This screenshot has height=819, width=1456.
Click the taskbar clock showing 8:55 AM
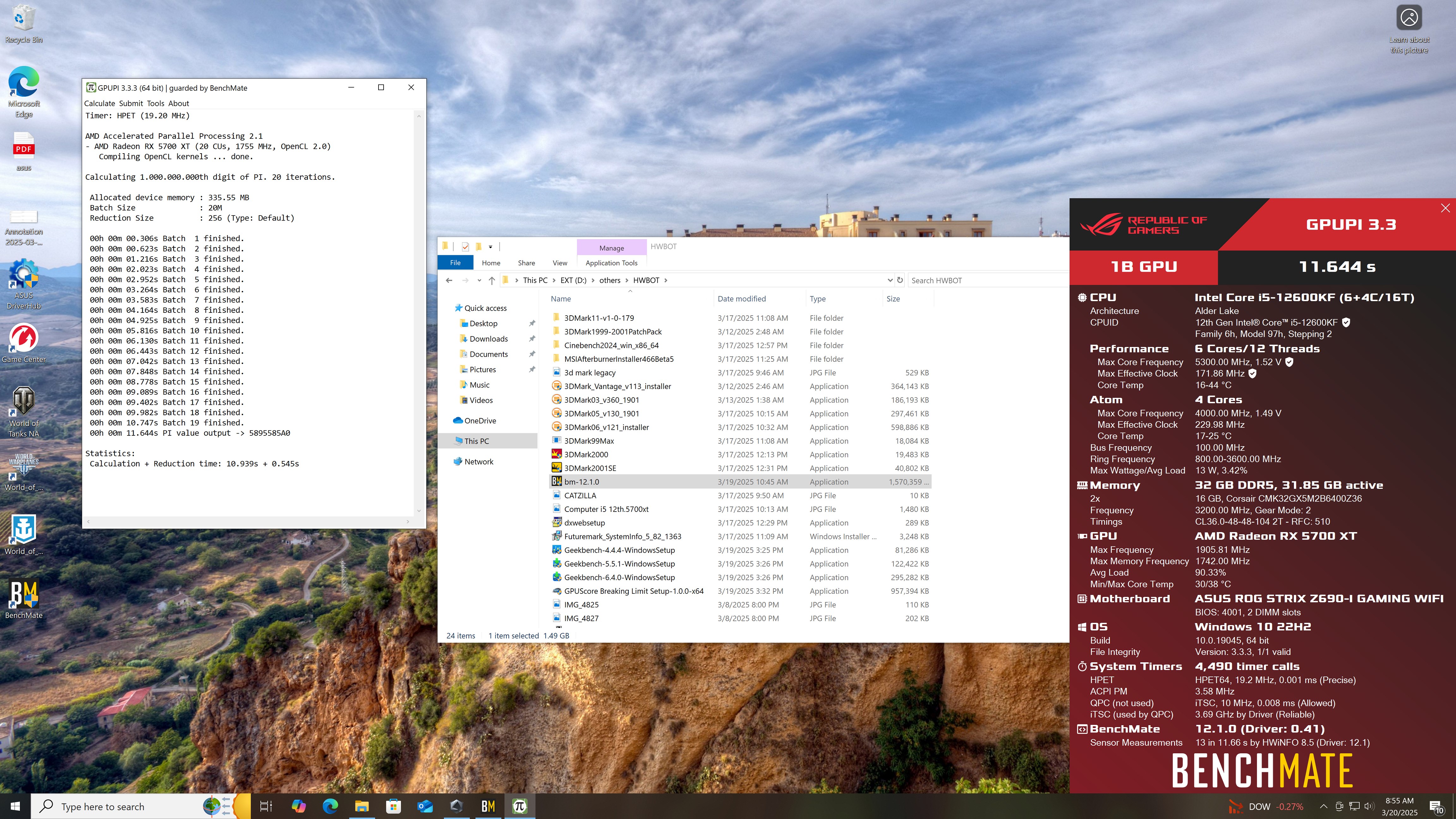1400,807
